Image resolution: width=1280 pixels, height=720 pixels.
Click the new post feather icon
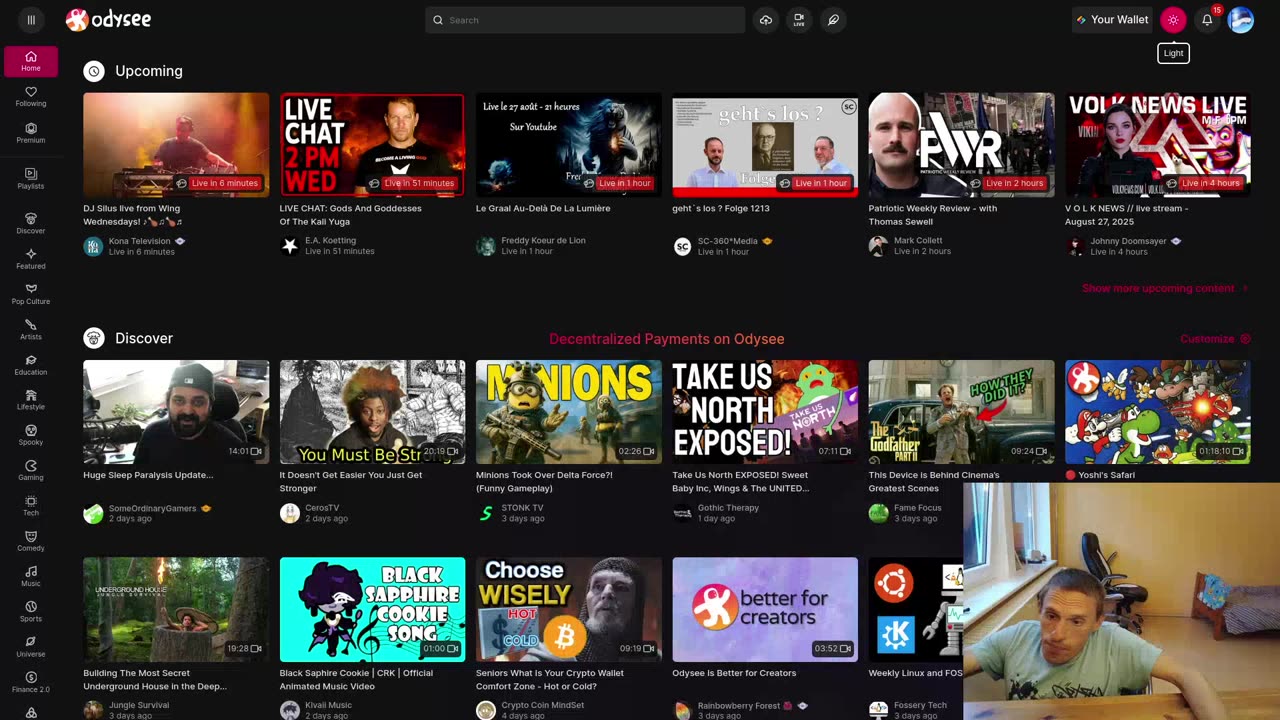(832, 20)
